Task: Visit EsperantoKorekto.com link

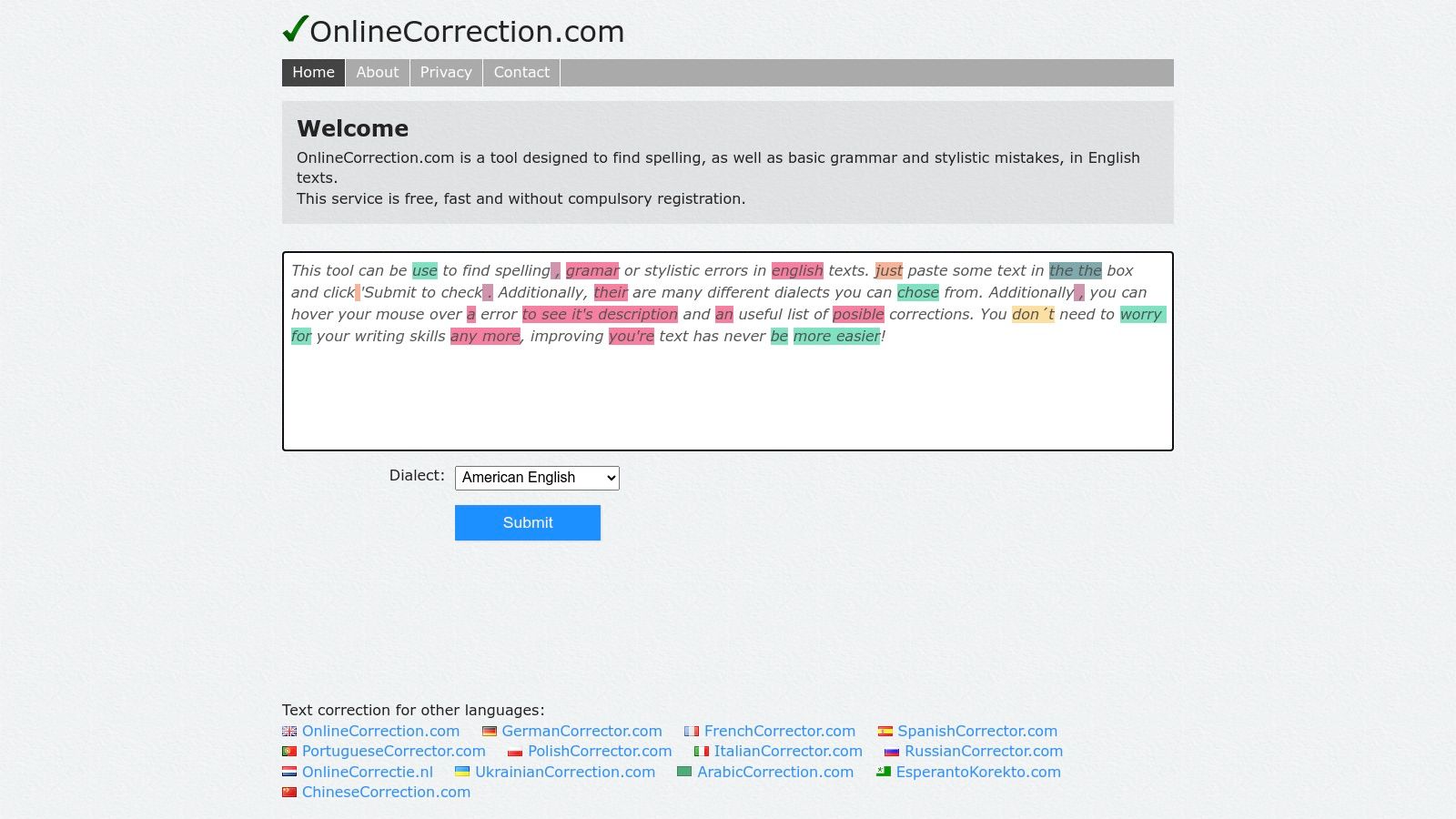Action: tap(978, 772)
